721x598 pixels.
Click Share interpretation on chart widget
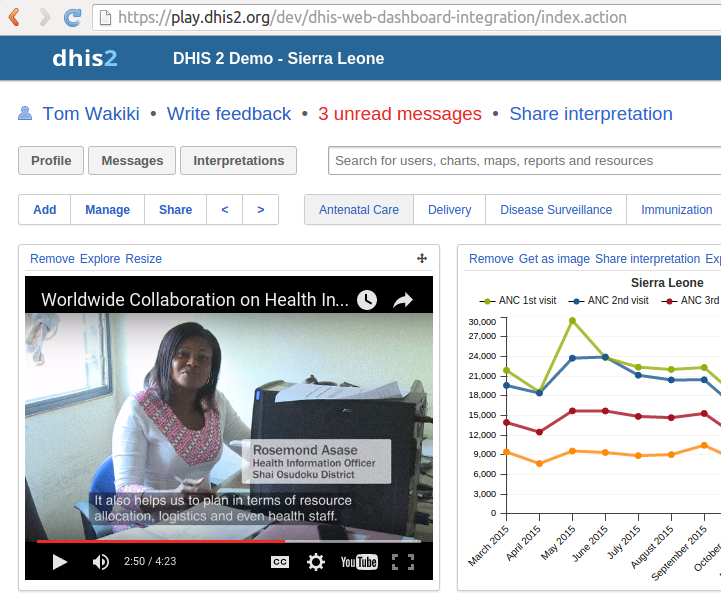pyautogui.click(x=647, y=259)
